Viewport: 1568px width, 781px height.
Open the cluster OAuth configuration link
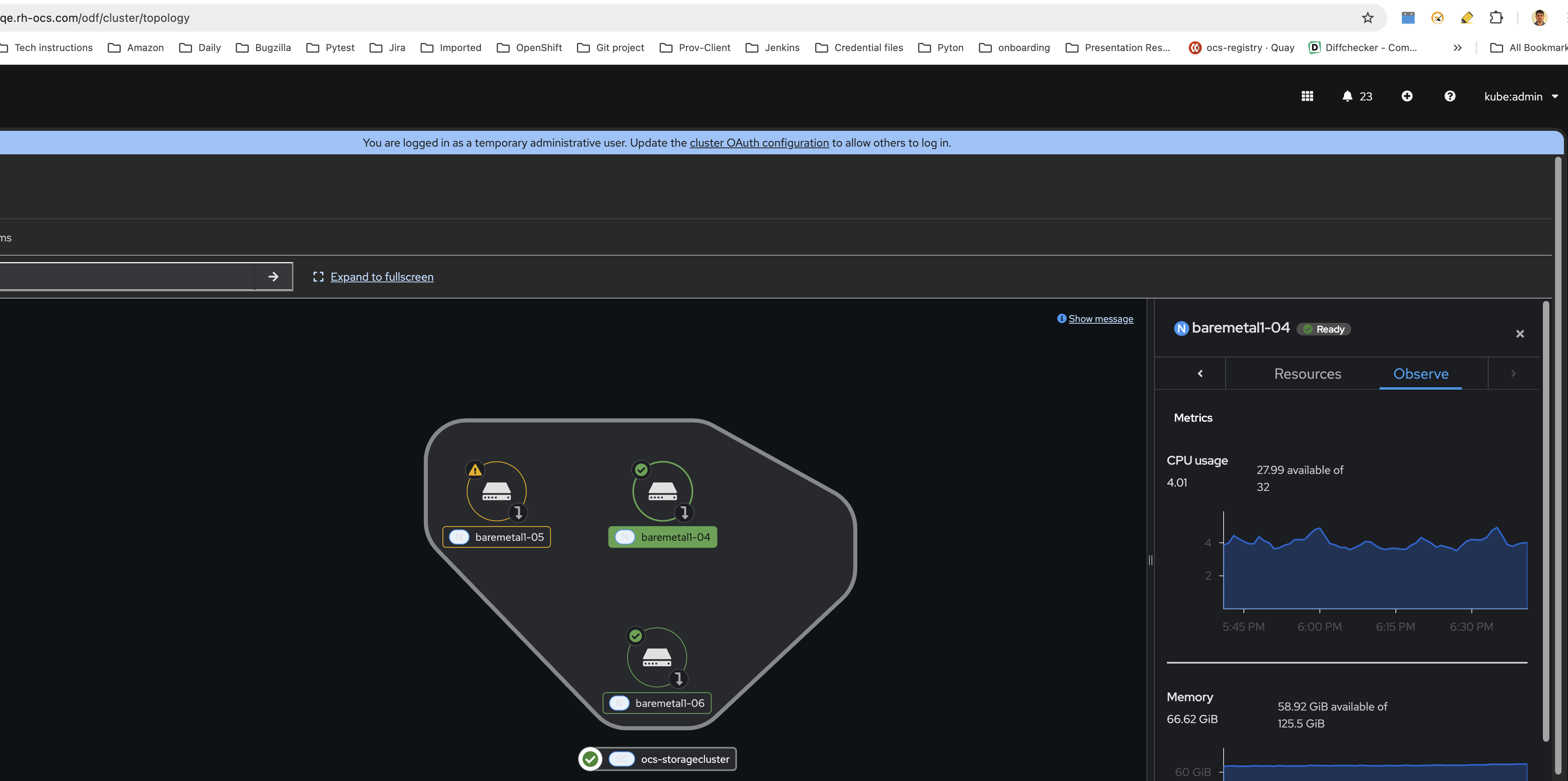pos(759,143)
